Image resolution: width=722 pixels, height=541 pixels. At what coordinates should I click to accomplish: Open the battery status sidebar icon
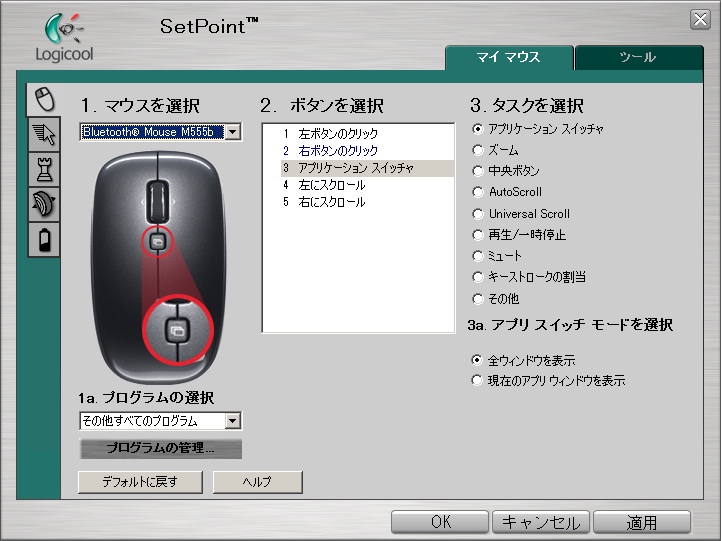44,239
